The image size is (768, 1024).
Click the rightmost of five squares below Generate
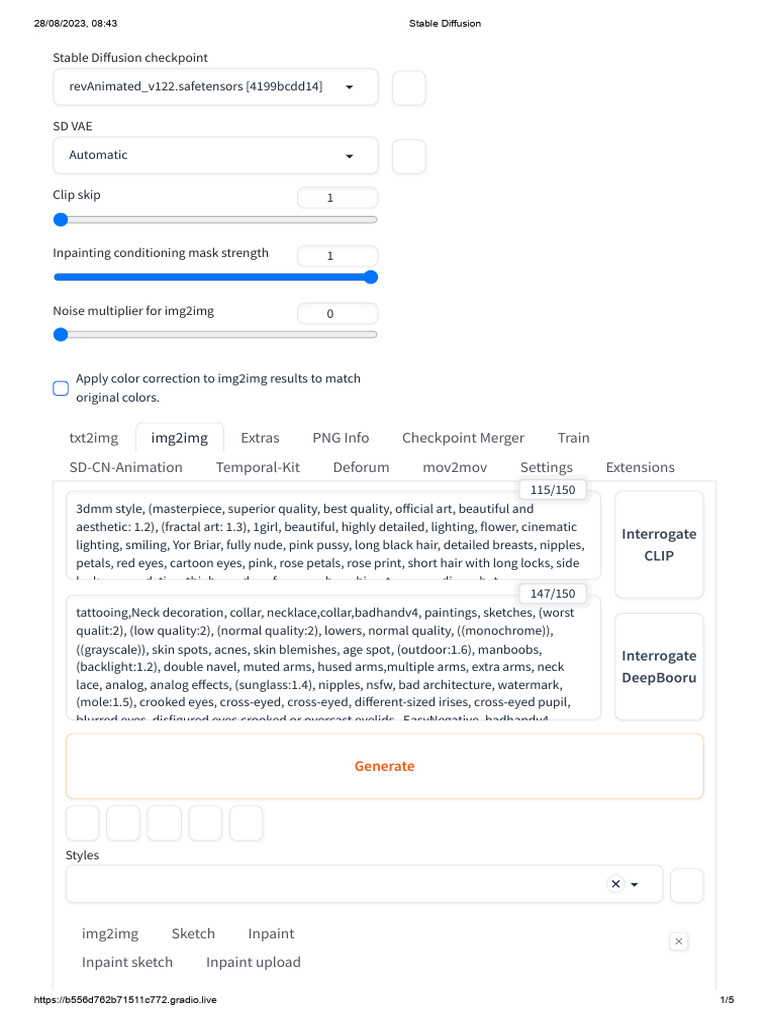pos(246,823)
